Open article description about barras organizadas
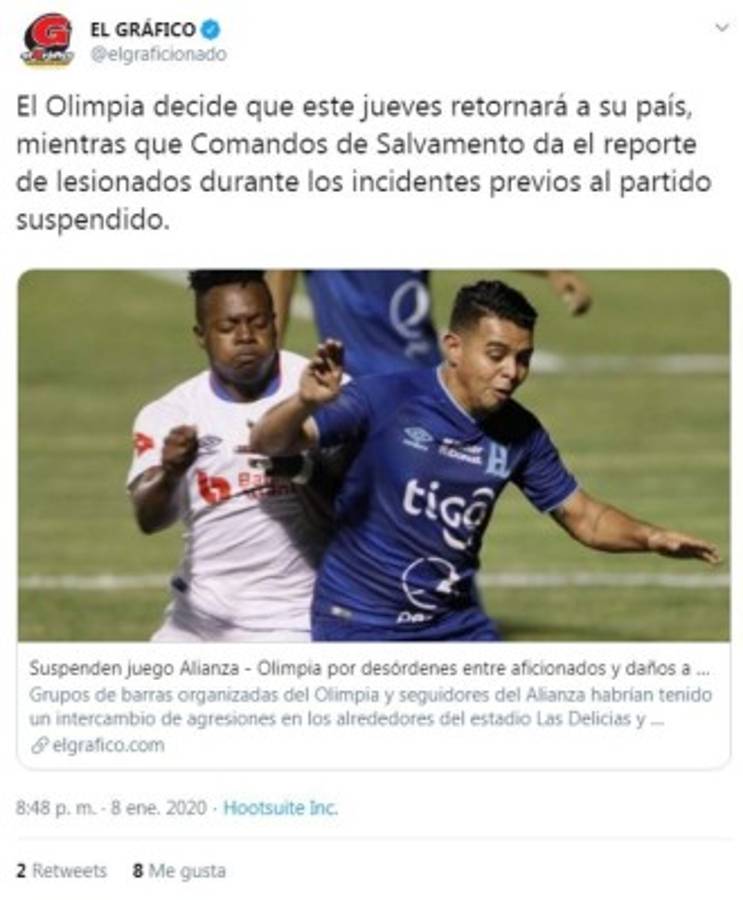This screenshot has width=743, height=900. point(370,707)
